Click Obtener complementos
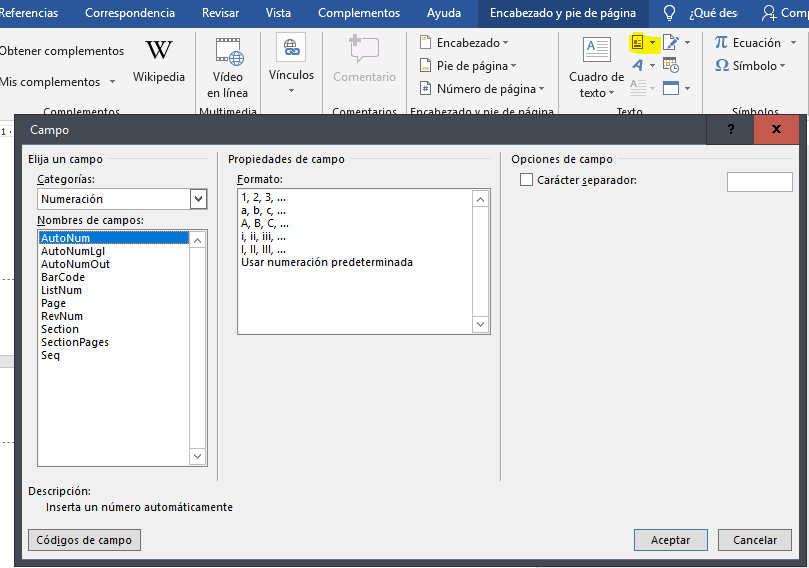The width and height of the screenshot is (809, 568). [61, 51]
